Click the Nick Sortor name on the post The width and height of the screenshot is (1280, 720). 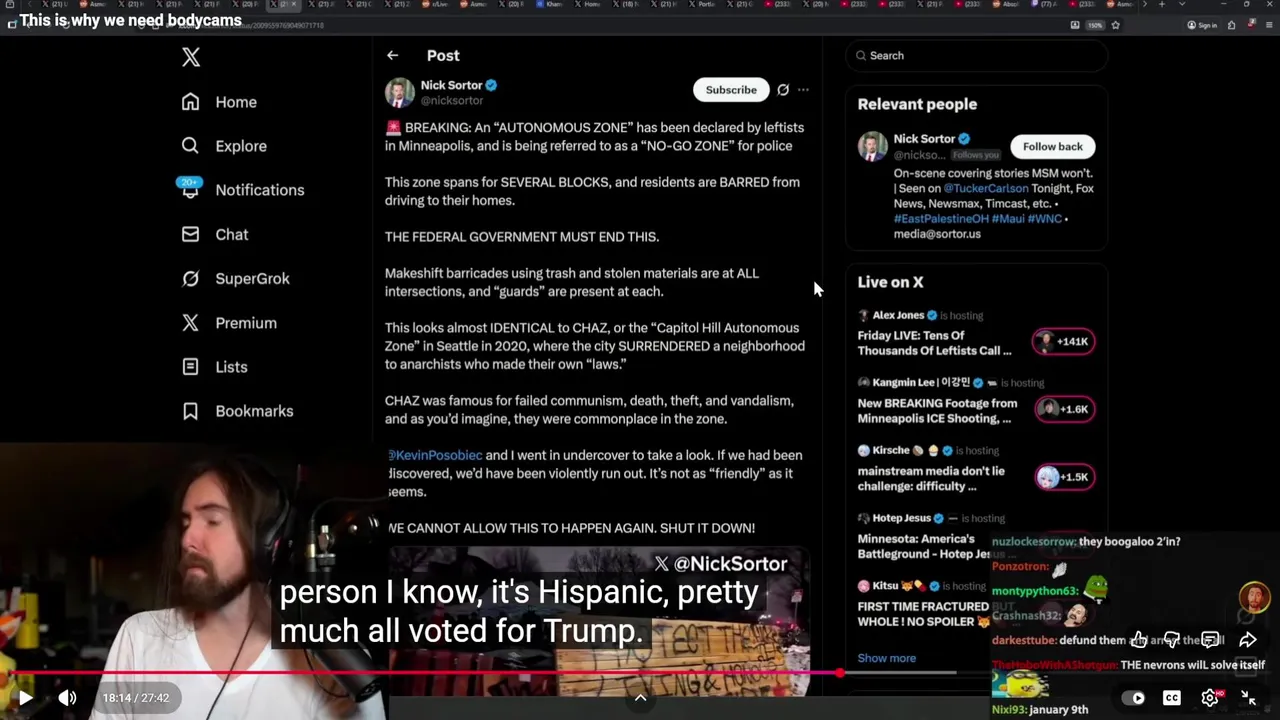coord(451,85)
